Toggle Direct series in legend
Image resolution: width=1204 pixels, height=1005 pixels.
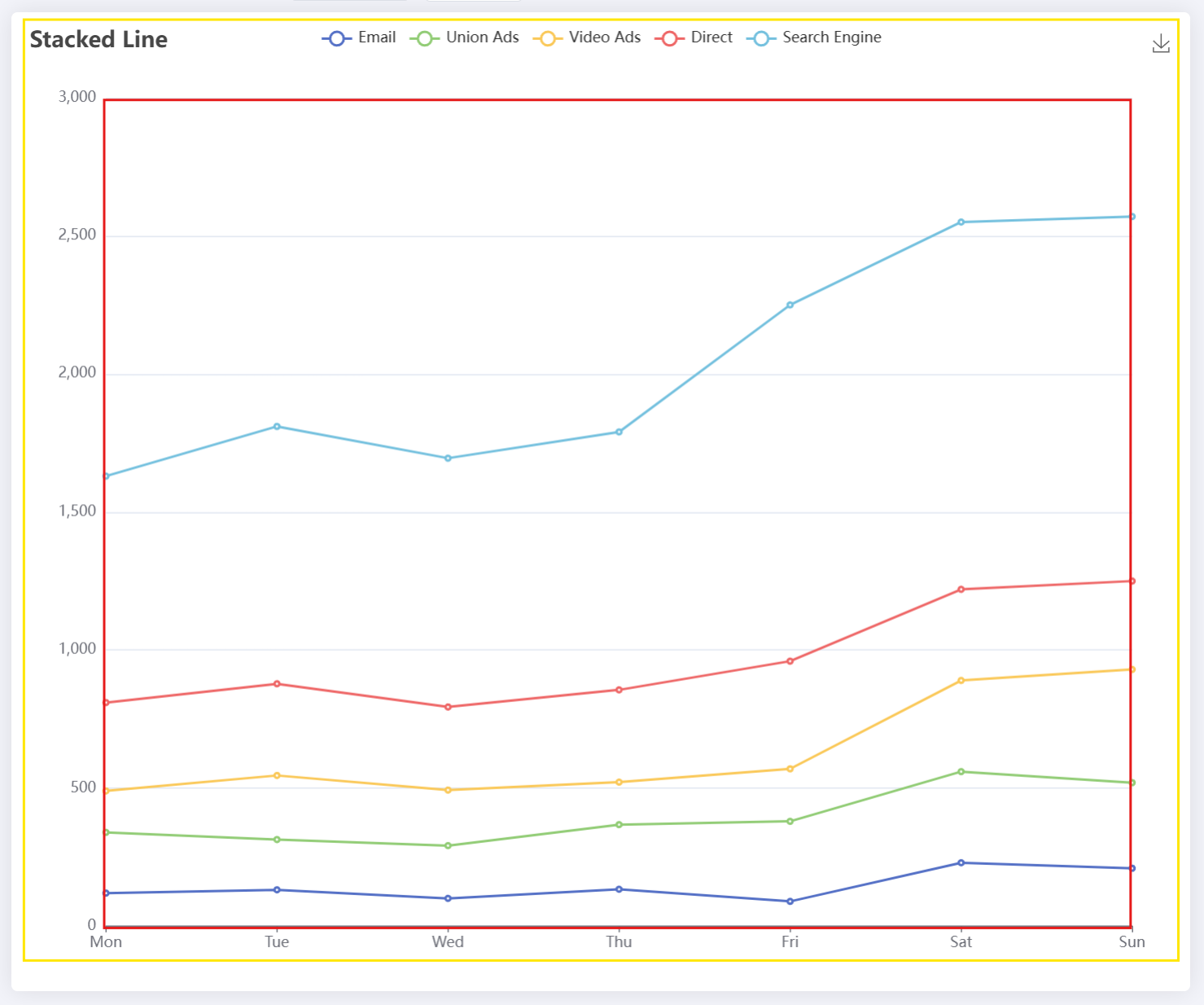pos(694,37)
